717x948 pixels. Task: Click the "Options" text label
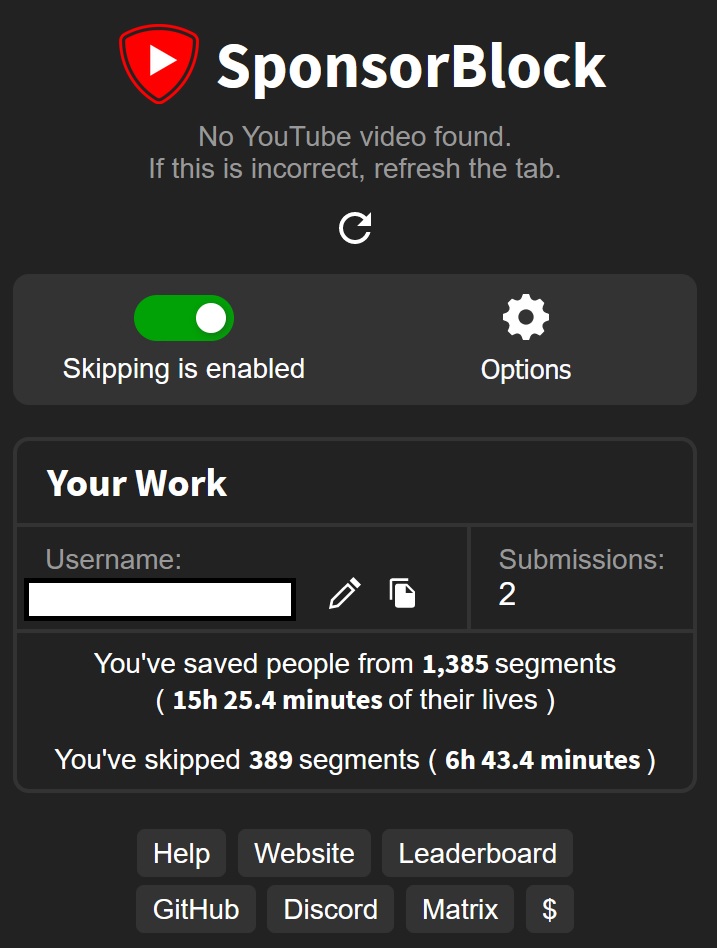(525, 369)
